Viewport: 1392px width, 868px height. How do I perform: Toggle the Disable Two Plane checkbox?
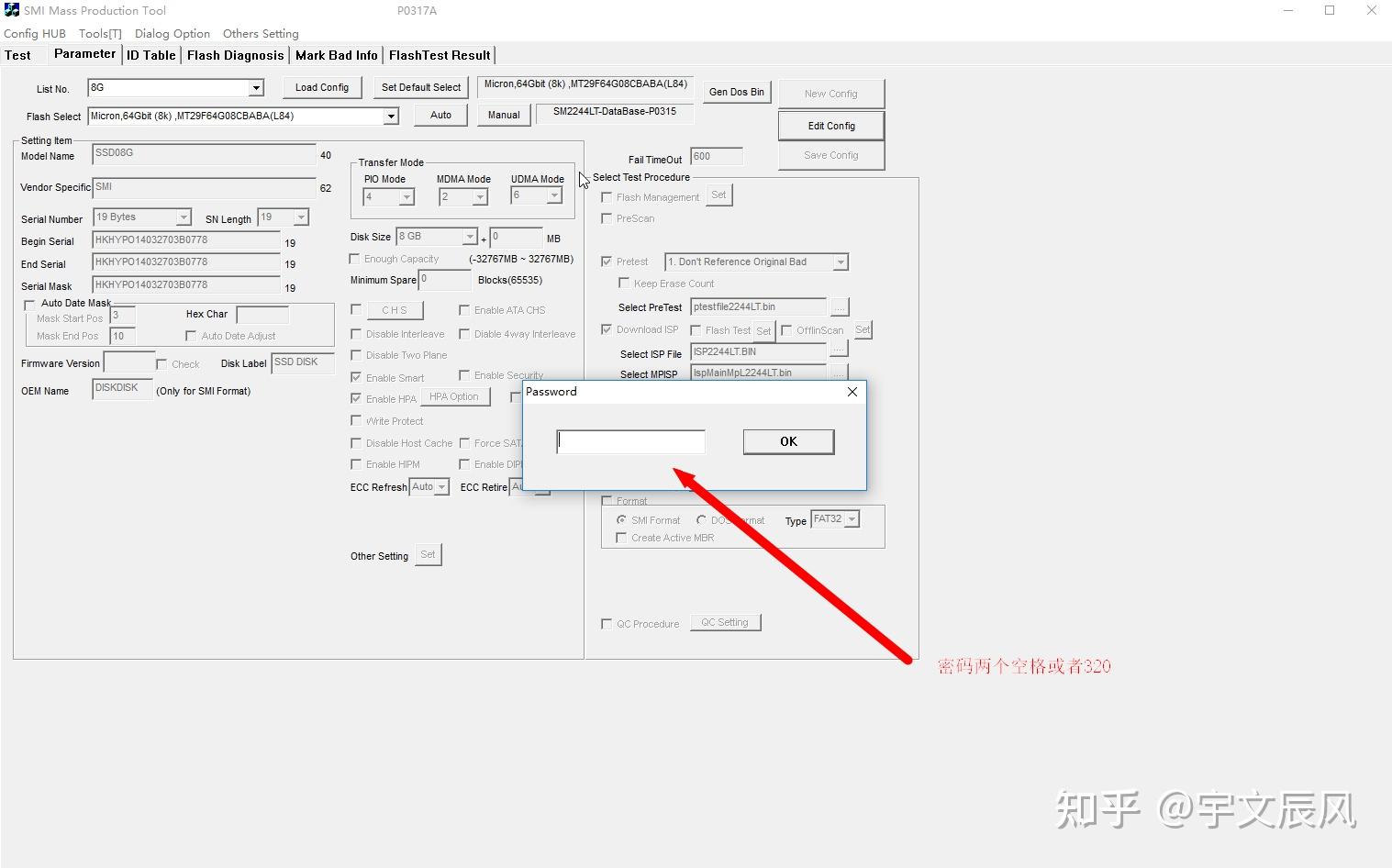[x=356, y=355]
